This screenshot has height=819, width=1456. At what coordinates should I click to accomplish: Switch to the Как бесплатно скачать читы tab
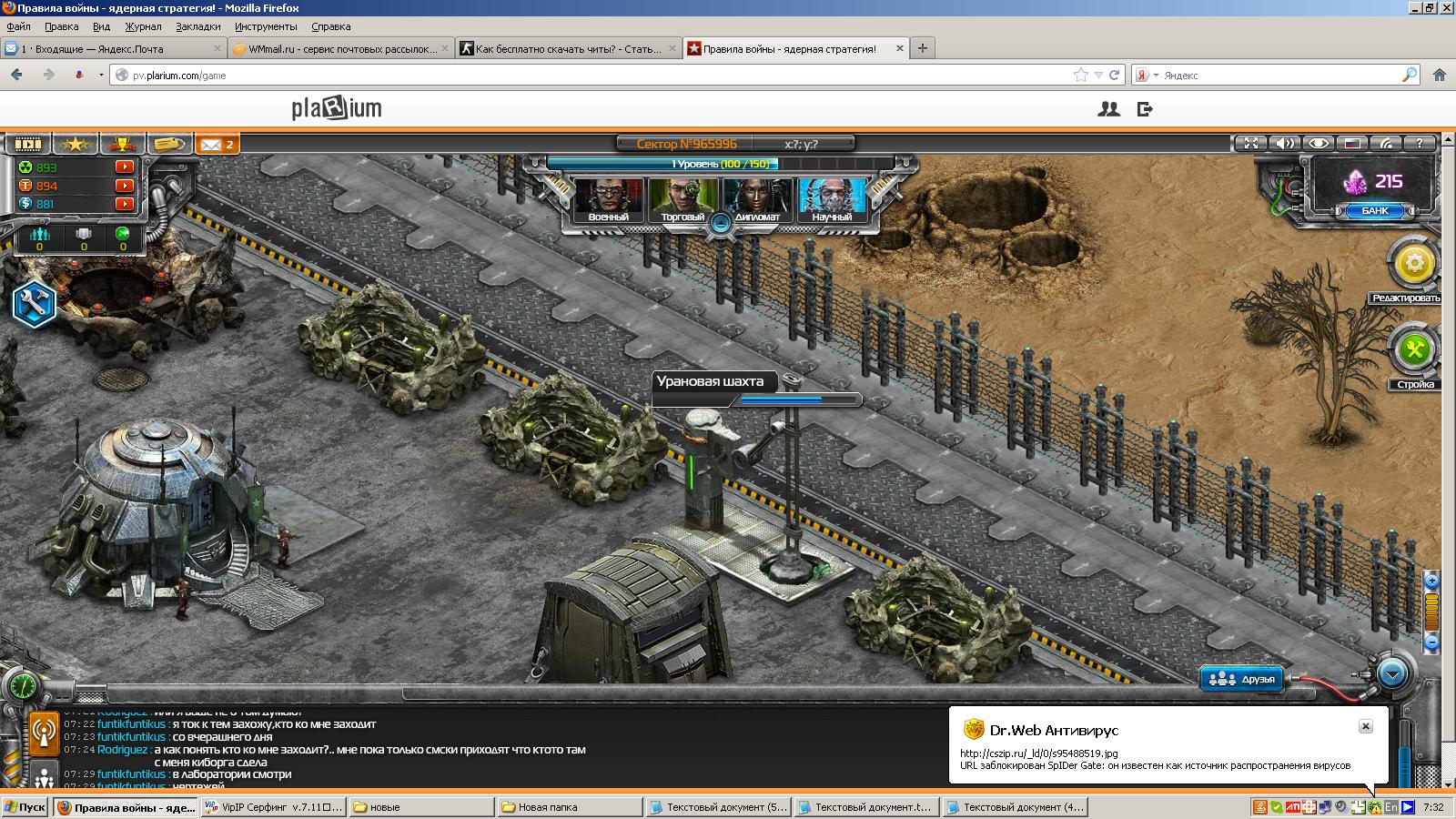point(569,49)
